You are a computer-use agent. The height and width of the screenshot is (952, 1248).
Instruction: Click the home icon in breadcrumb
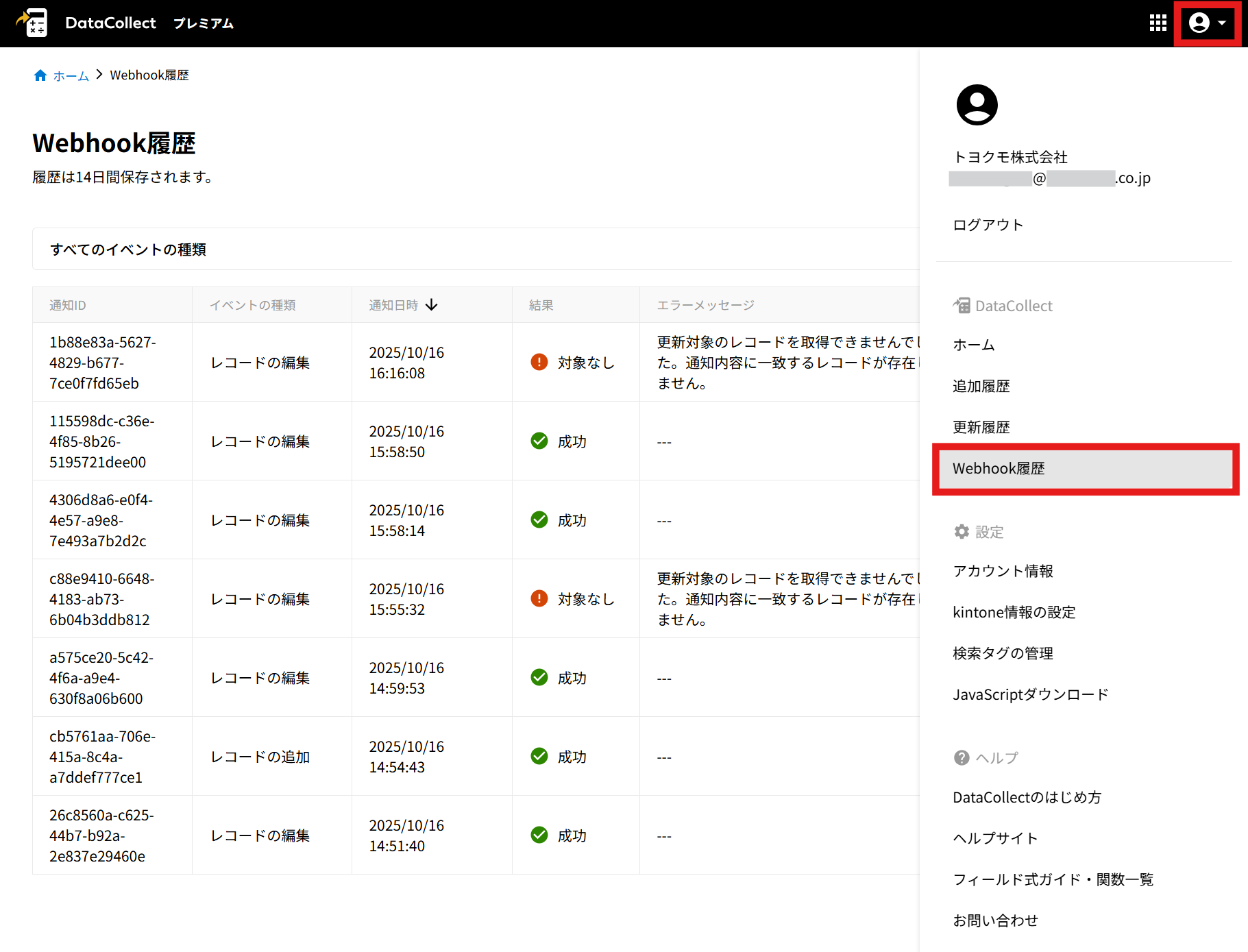point(40,75)
